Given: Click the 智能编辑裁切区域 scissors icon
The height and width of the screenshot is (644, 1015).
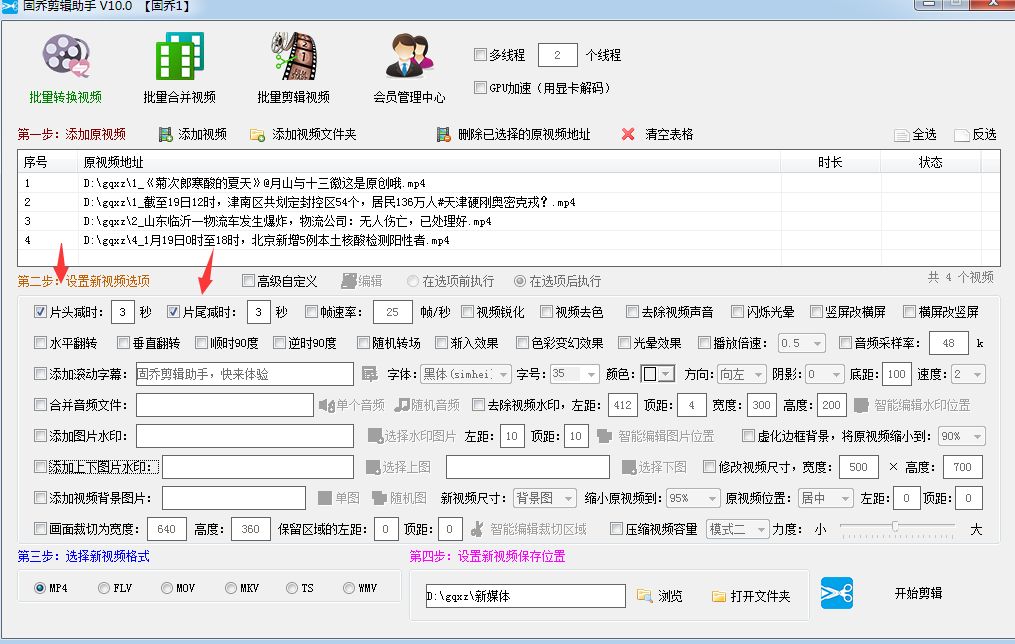Looking at the screenshot, I should [x=477, y=529].
